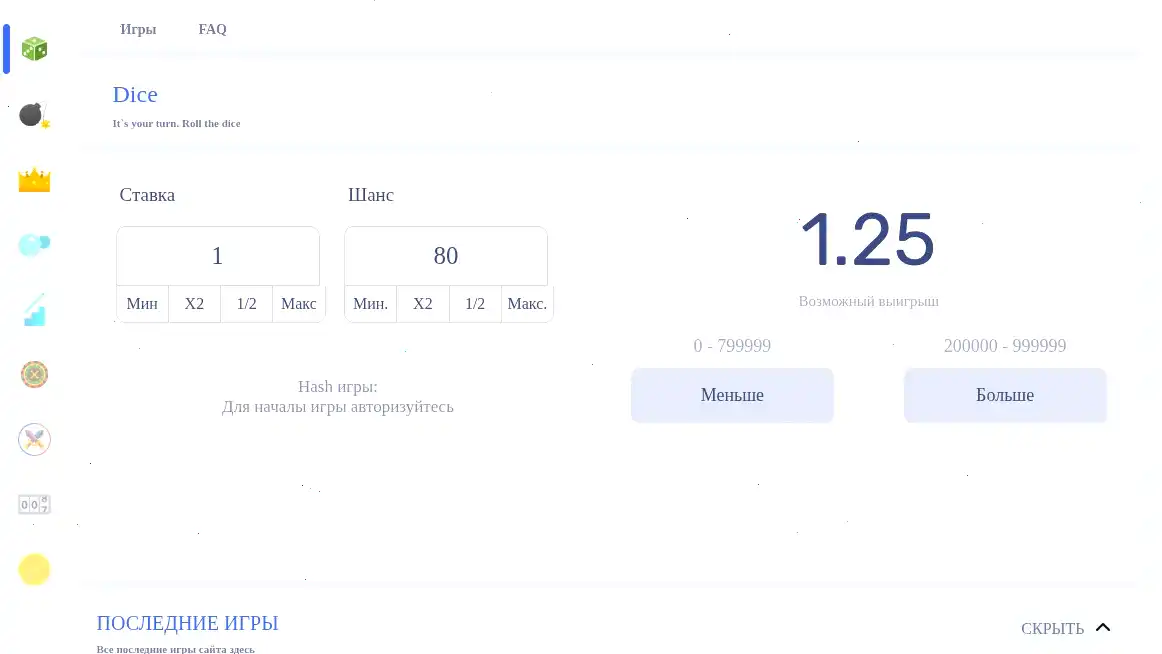Click inside the Ставка amount input field

click(217, 256)
